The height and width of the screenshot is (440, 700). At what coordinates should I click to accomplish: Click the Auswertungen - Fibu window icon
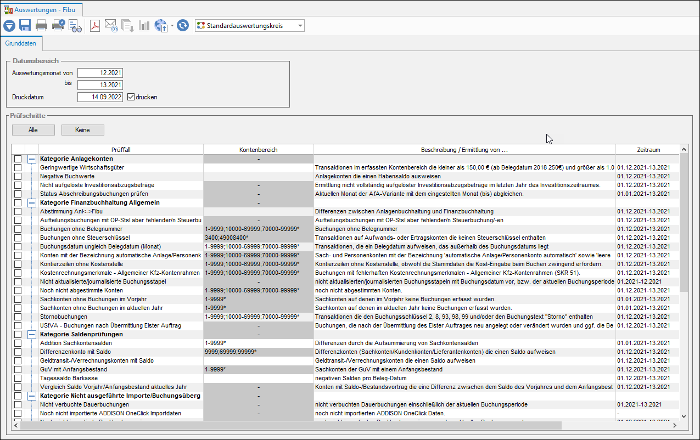click(x=8, y=9)
